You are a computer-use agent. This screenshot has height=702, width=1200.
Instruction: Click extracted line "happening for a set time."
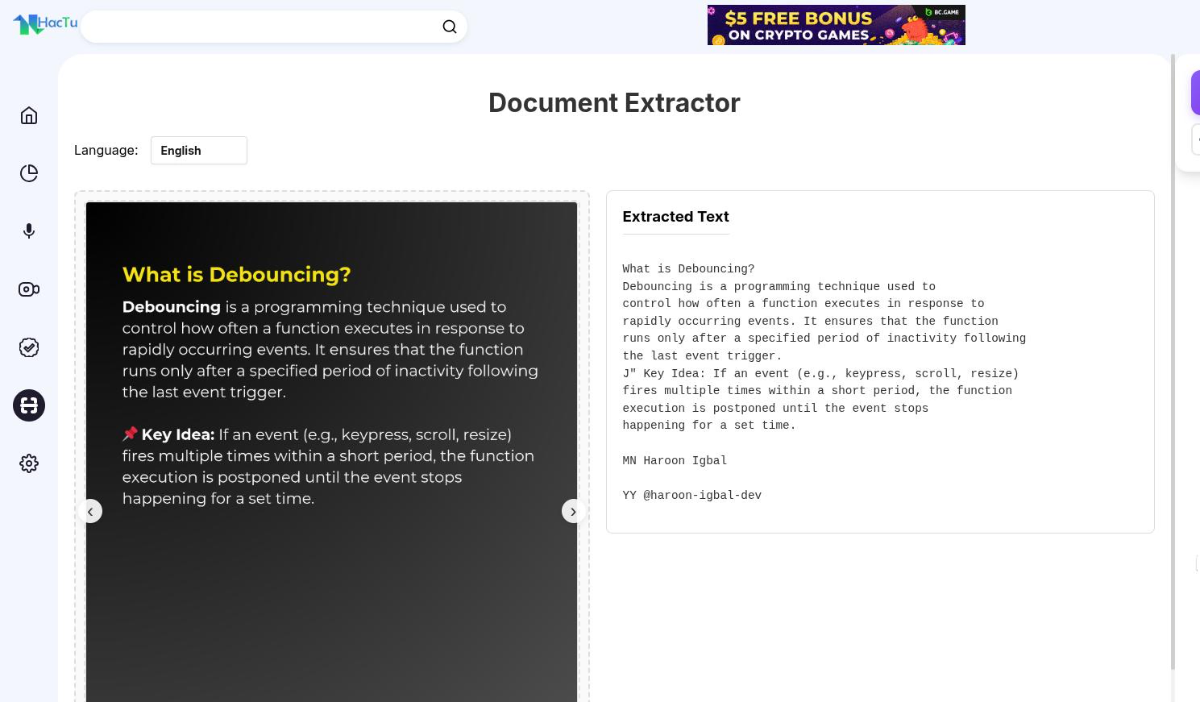[x=709, y=425]
